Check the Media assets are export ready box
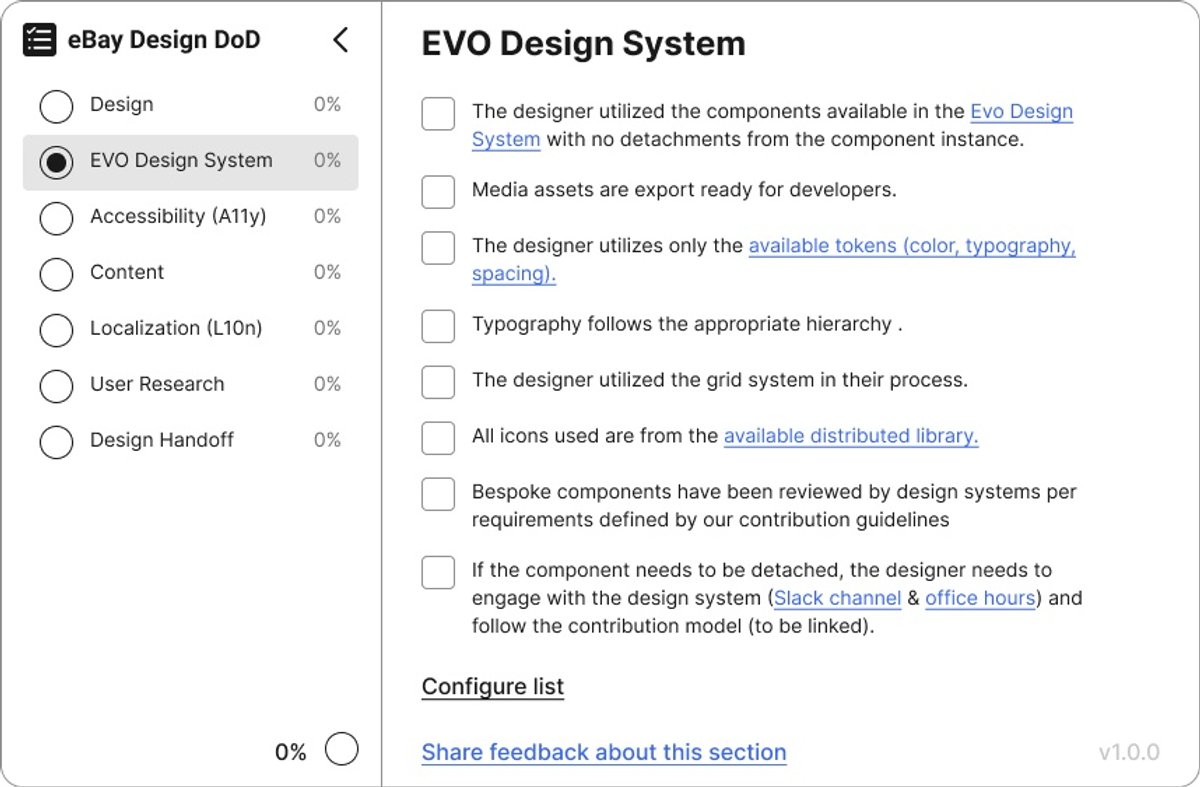Screen dimensions: 1200x787 point(438,191)
